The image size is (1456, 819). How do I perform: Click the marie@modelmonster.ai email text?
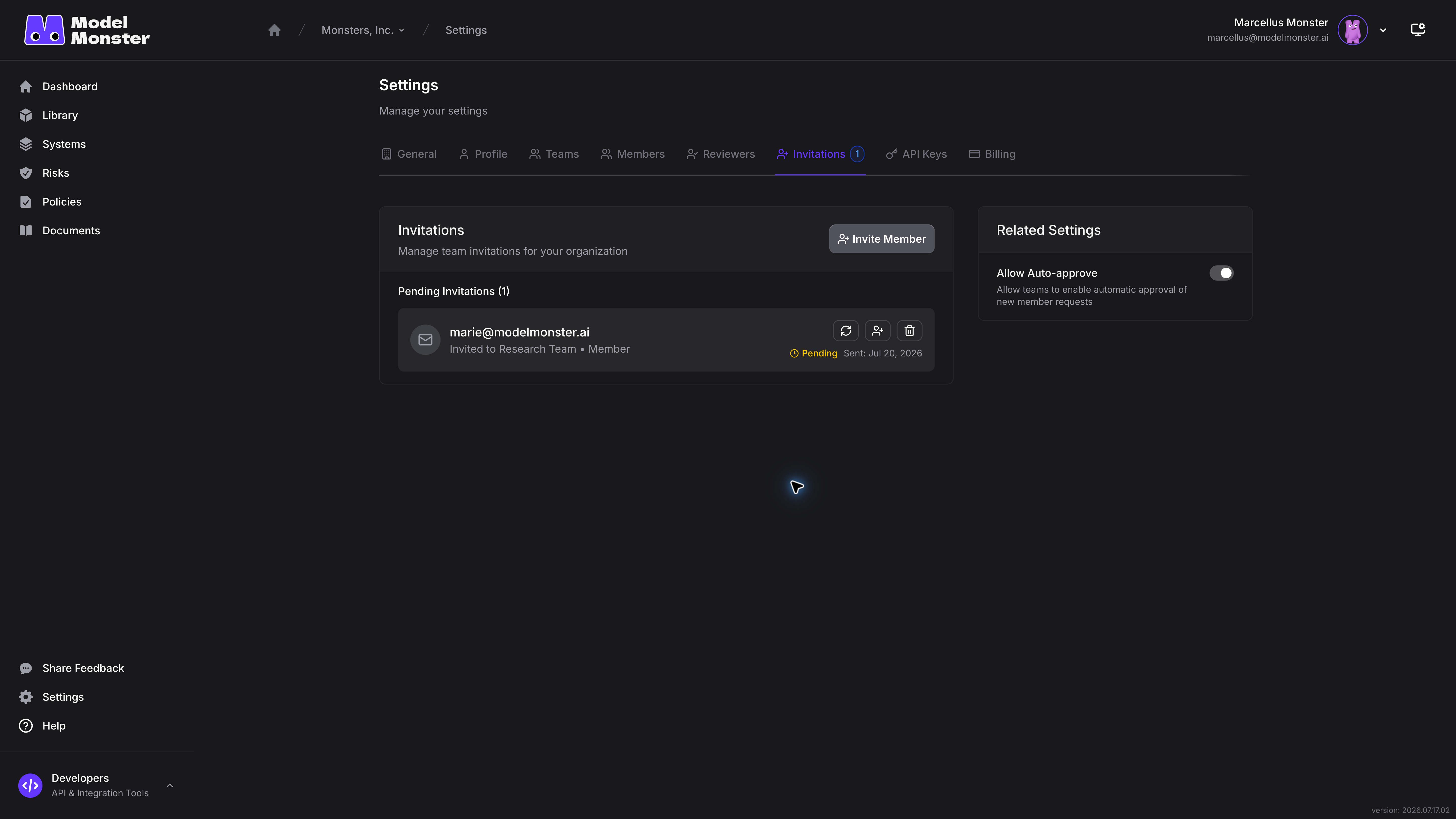(x=519, y=332)
